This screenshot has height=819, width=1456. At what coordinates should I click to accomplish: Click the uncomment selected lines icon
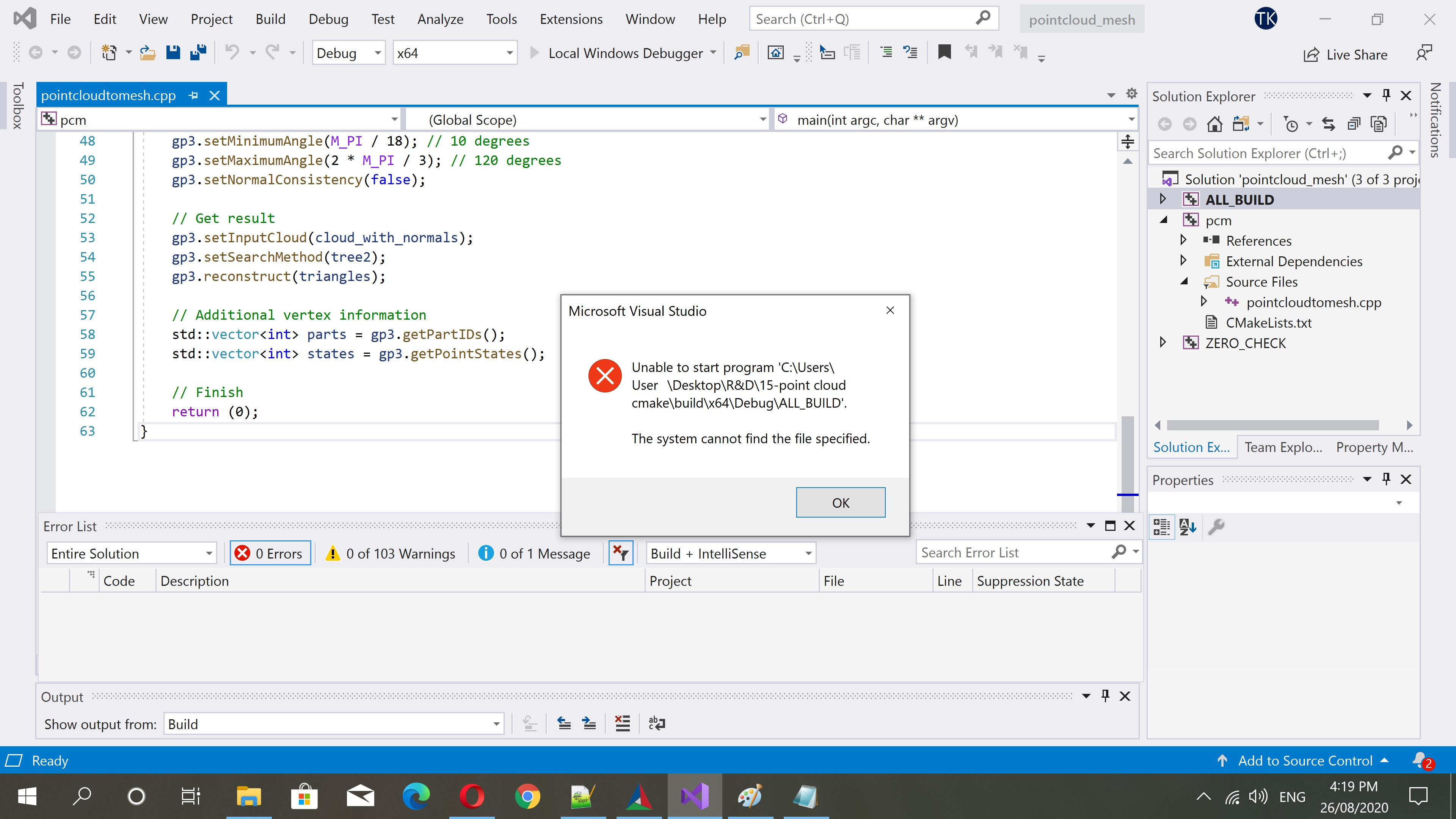click(x=910, y=53)
